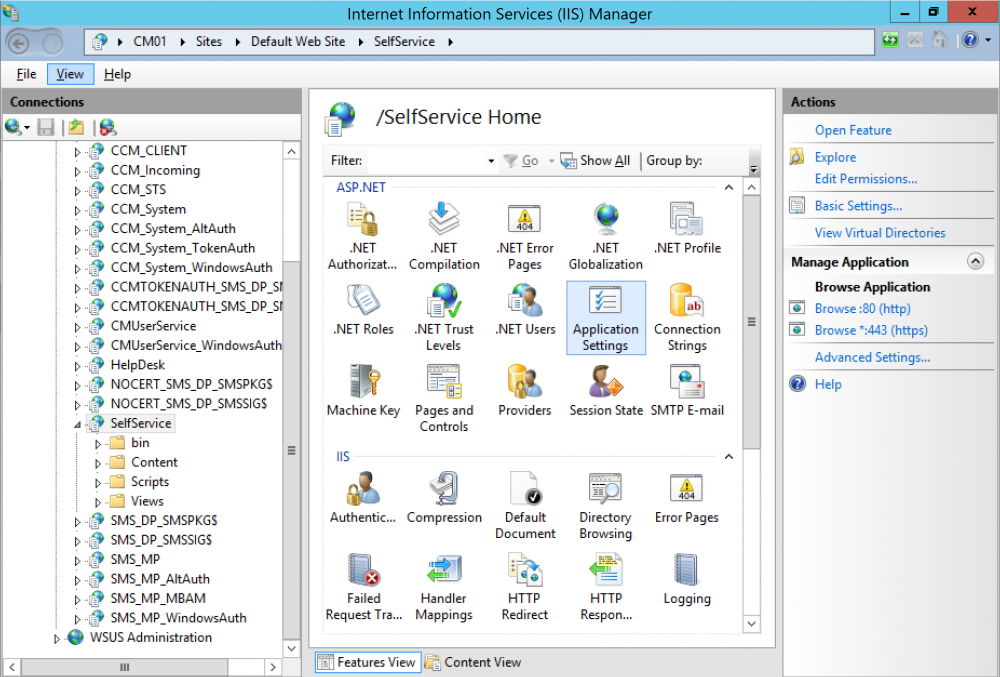Open the Default Document feature
Screen dimensions: 1000x677
pyautogui.click(x=525, y=506)
